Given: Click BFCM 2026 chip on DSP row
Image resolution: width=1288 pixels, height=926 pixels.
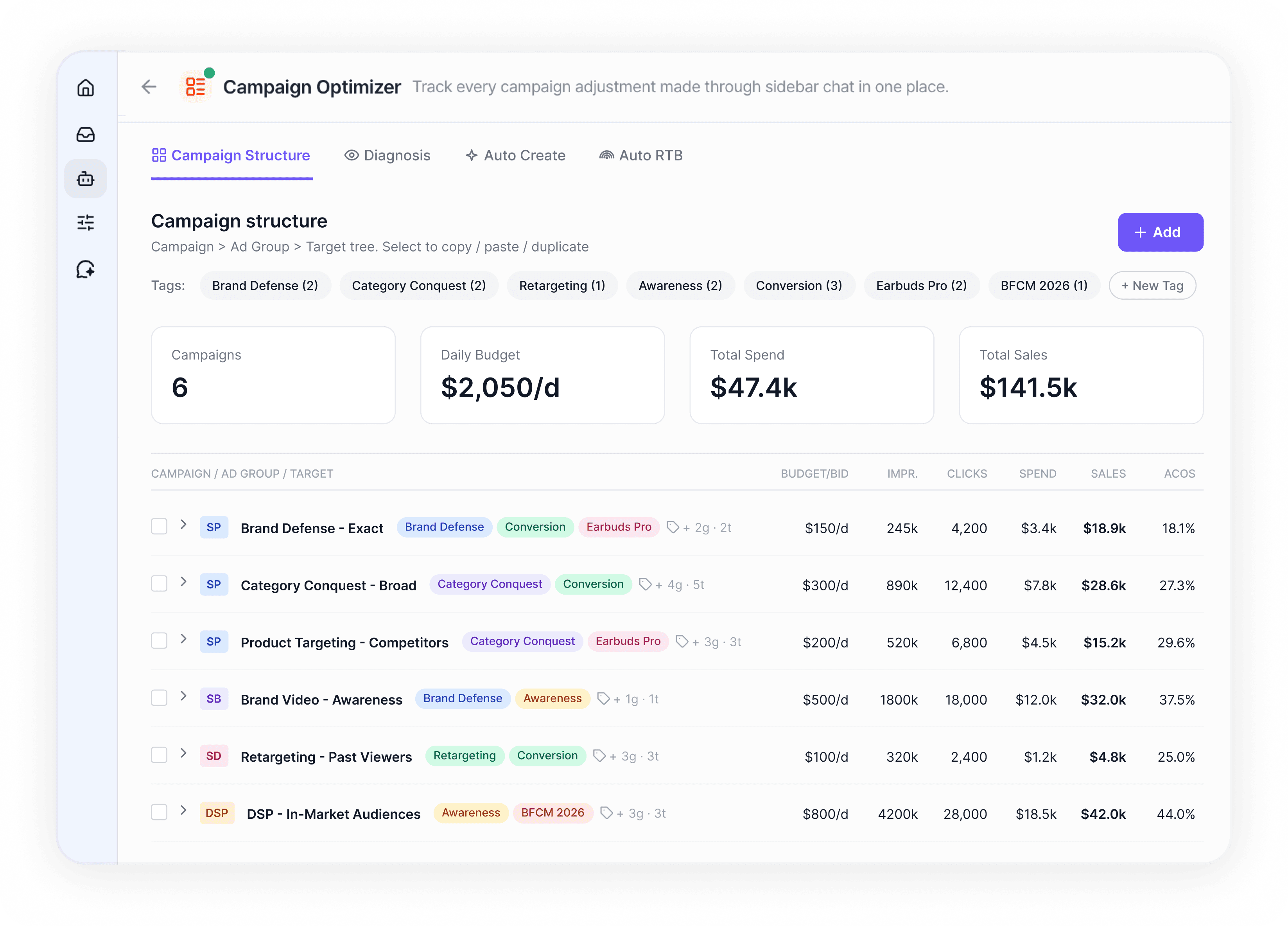Looking at the screenshot, I should pyautogui.click(x=553, y=813).
